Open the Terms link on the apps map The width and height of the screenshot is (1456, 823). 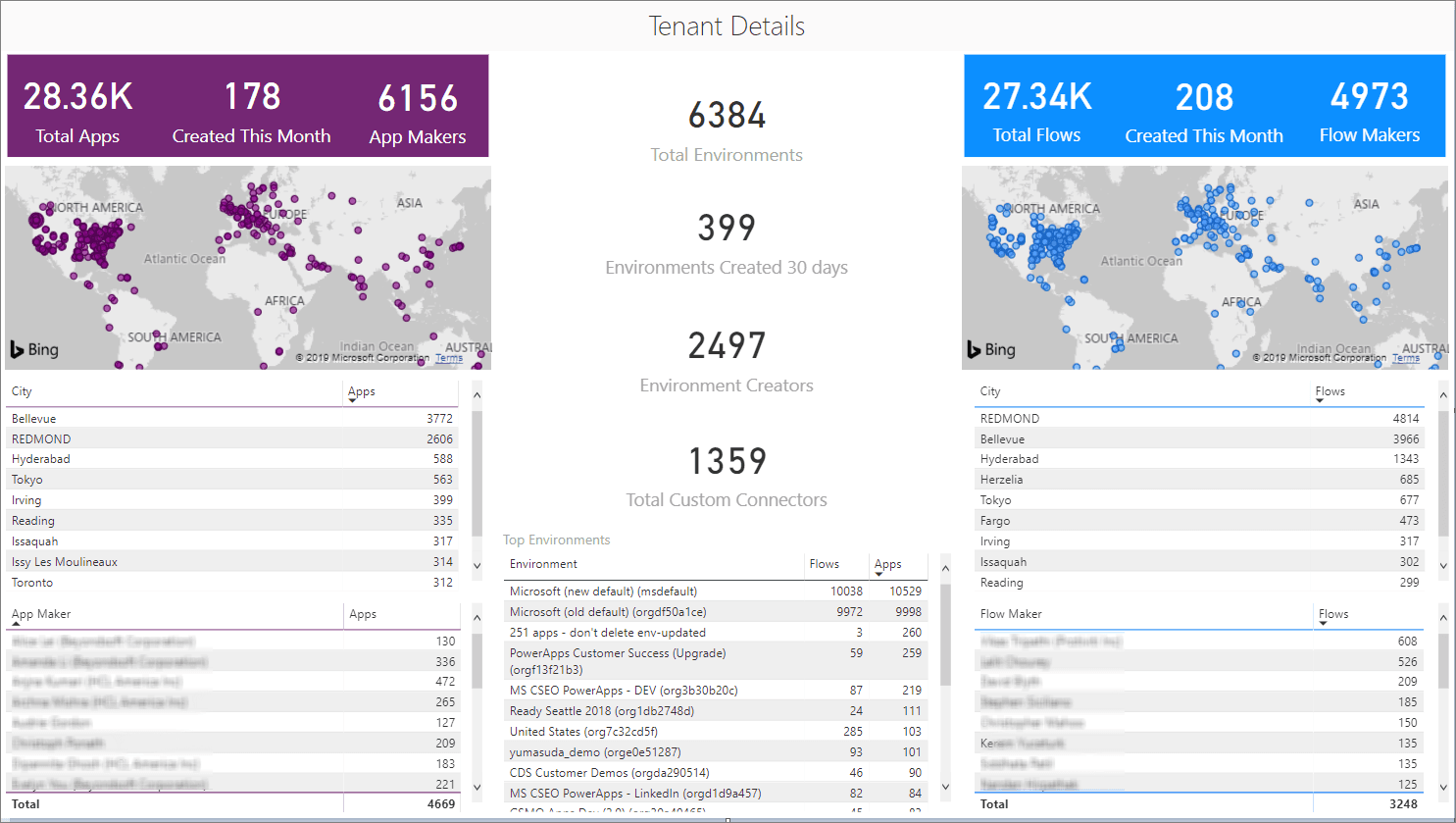click(449, 358)
